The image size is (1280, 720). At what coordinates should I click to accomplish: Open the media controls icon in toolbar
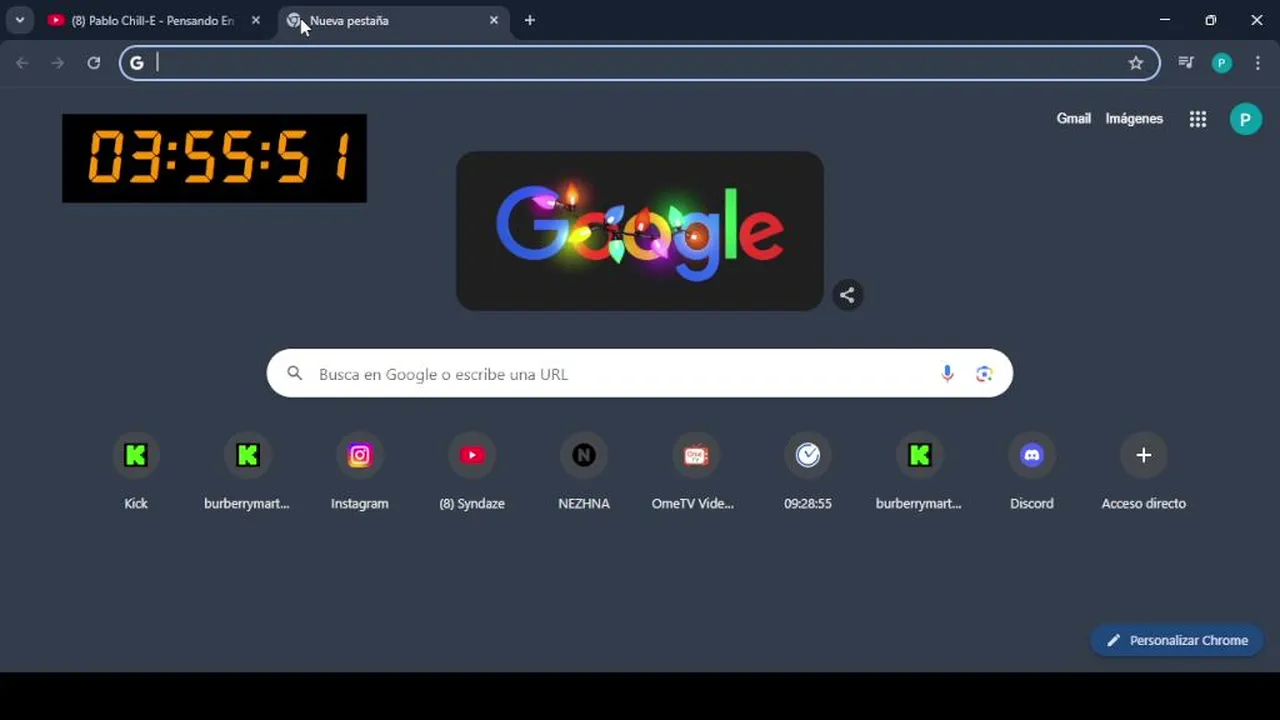click(1186, 63)
